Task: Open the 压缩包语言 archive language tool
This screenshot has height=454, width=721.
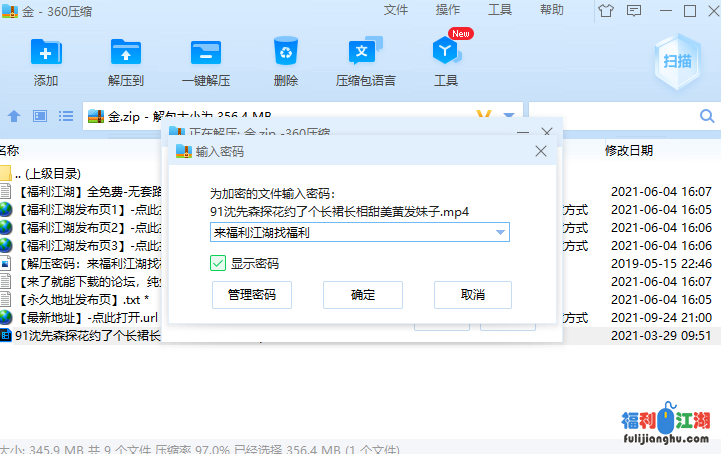Action: point(365,52)
